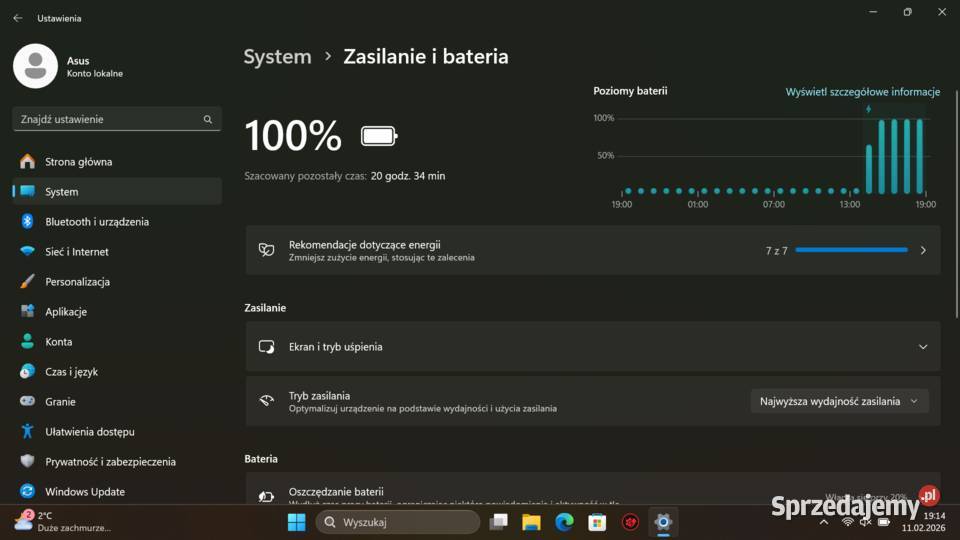The height and width of the screenshot is (540, 960).
Task: Open Microsoft Edge from the taskbar
Action: point(564,522)
